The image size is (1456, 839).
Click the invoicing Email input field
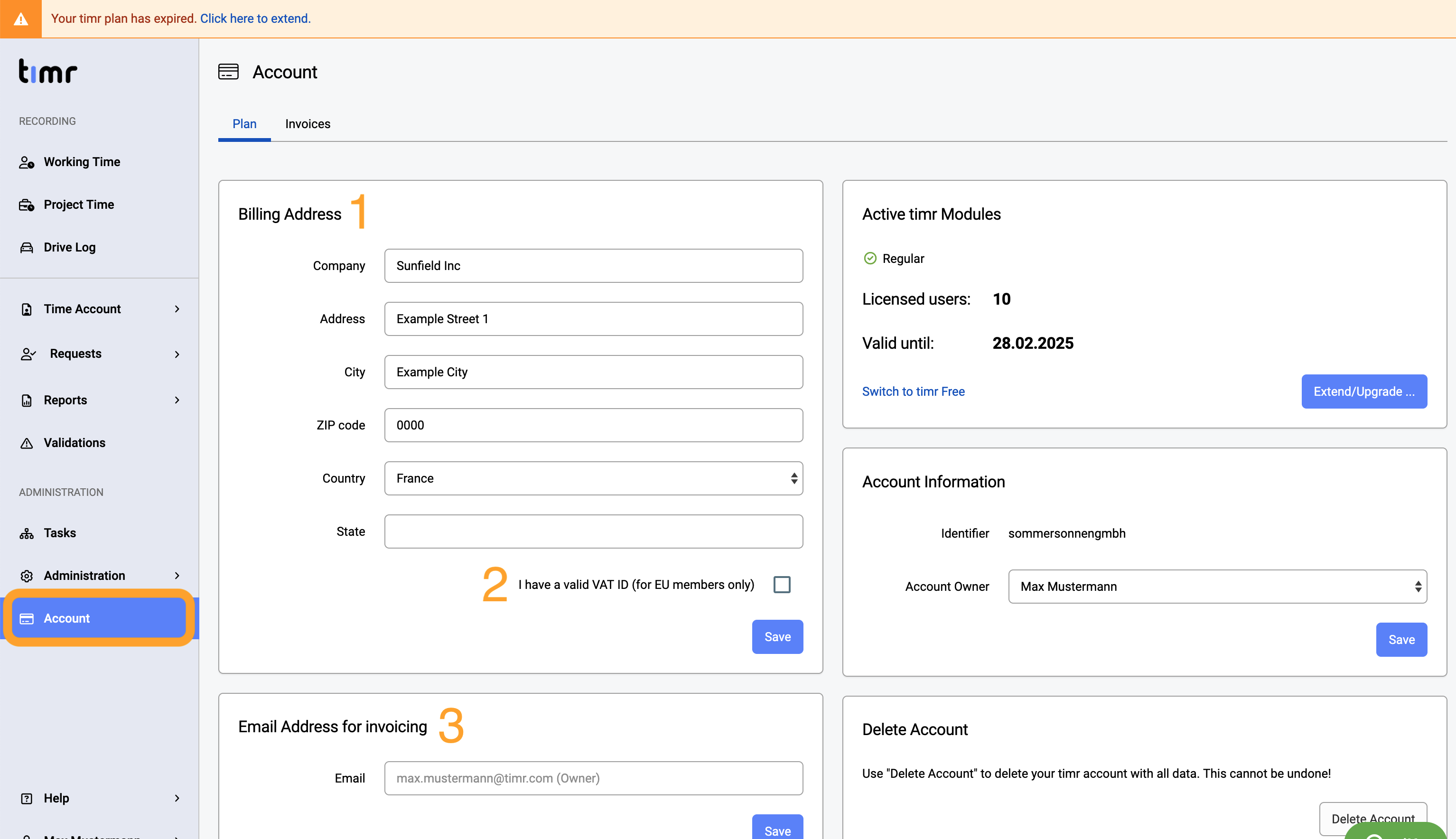click(594, 778)
